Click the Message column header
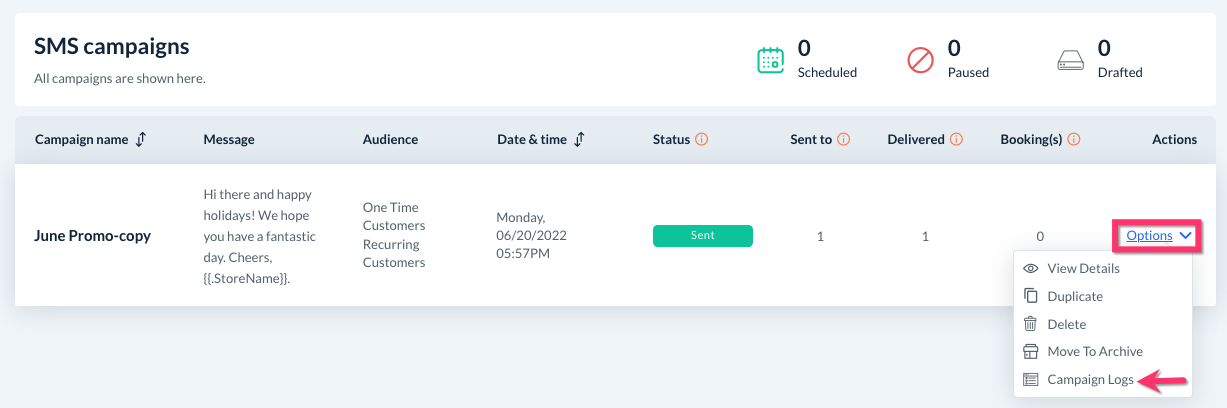Screen dimensions: 1227x408 tap(229, 140)
